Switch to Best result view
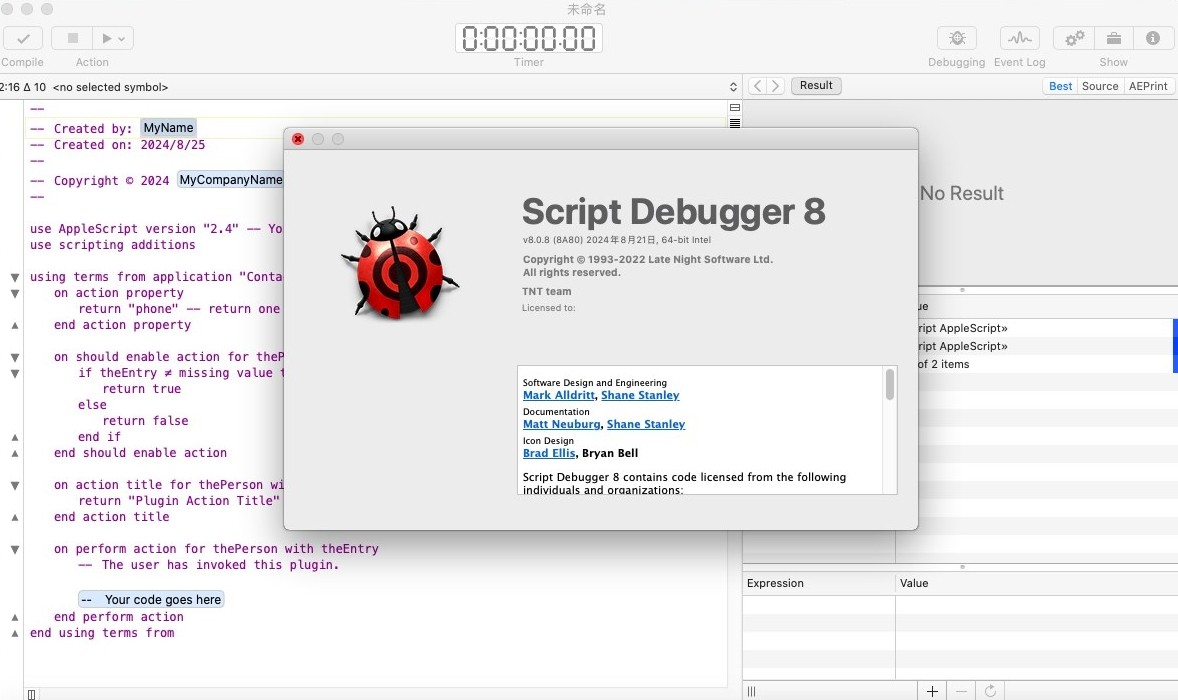 [1060, 86]
